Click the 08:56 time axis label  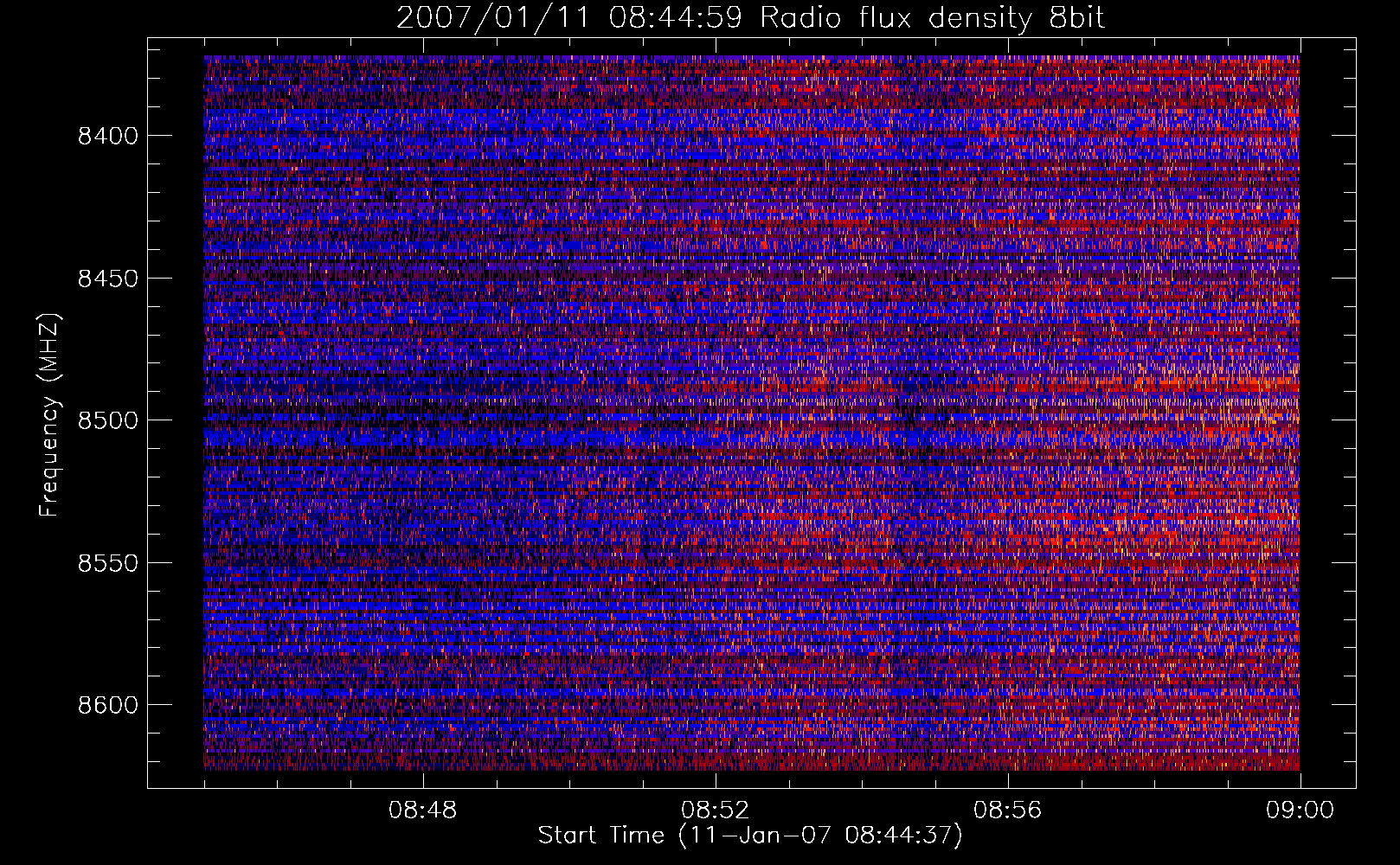click(x=1007, y=811)
